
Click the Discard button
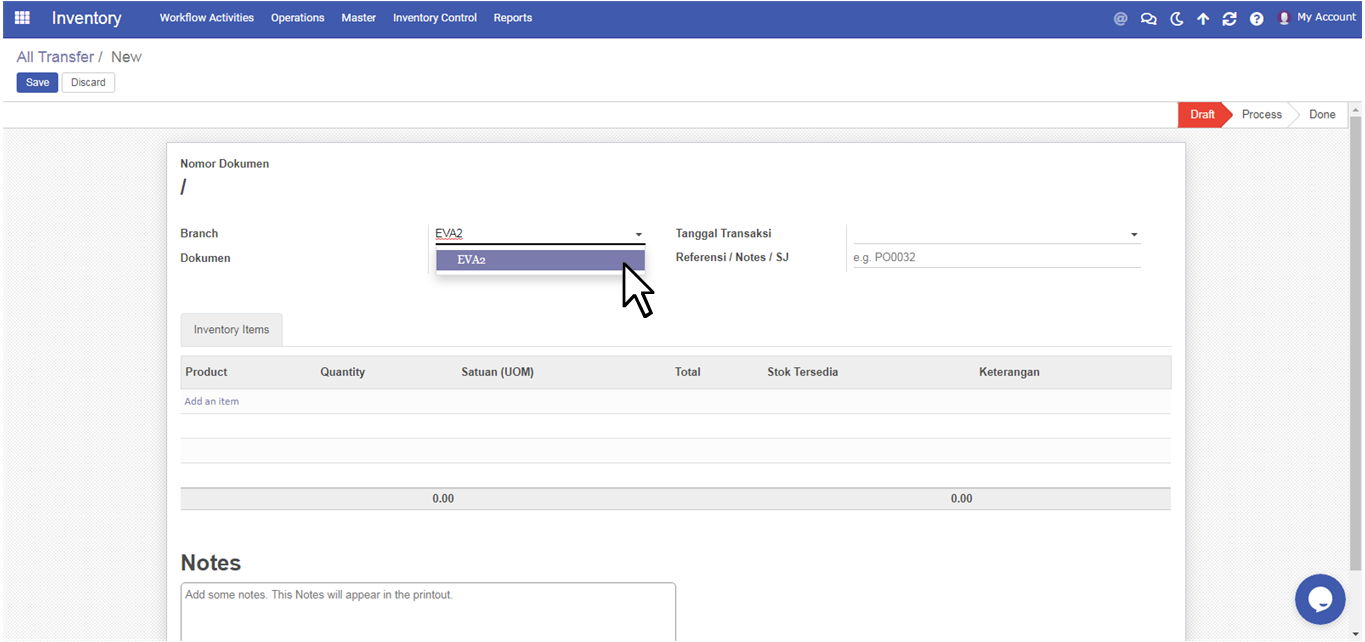click(x=88, y=83)
